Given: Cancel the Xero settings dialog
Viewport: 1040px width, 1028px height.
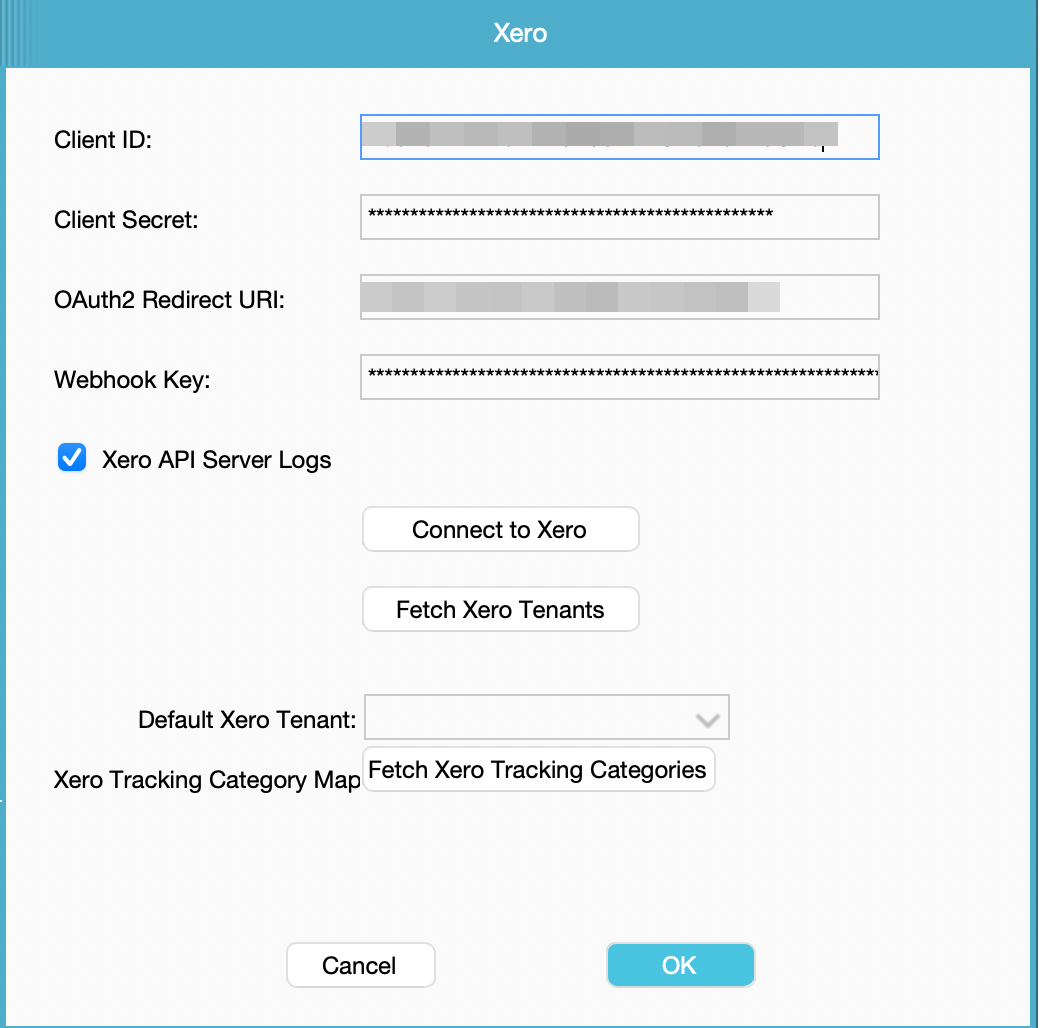Looking at the screenshot, I should [x=360, y=965].
